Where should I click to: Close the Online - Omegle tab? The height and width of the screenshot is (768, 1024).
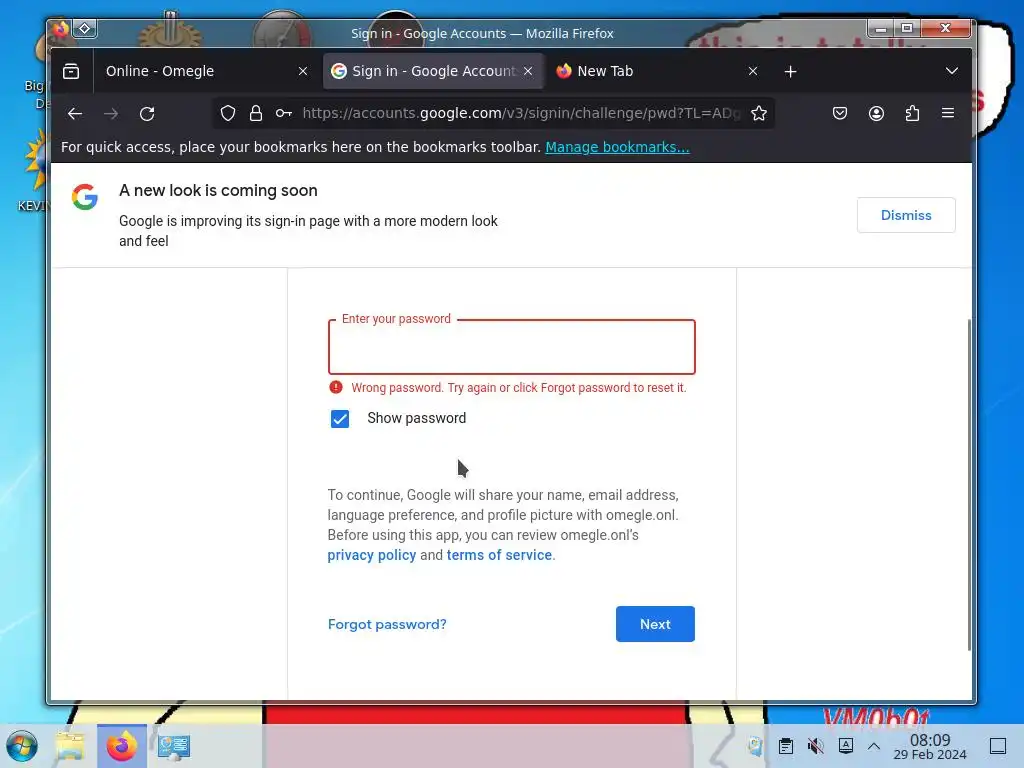click(303, 71)
